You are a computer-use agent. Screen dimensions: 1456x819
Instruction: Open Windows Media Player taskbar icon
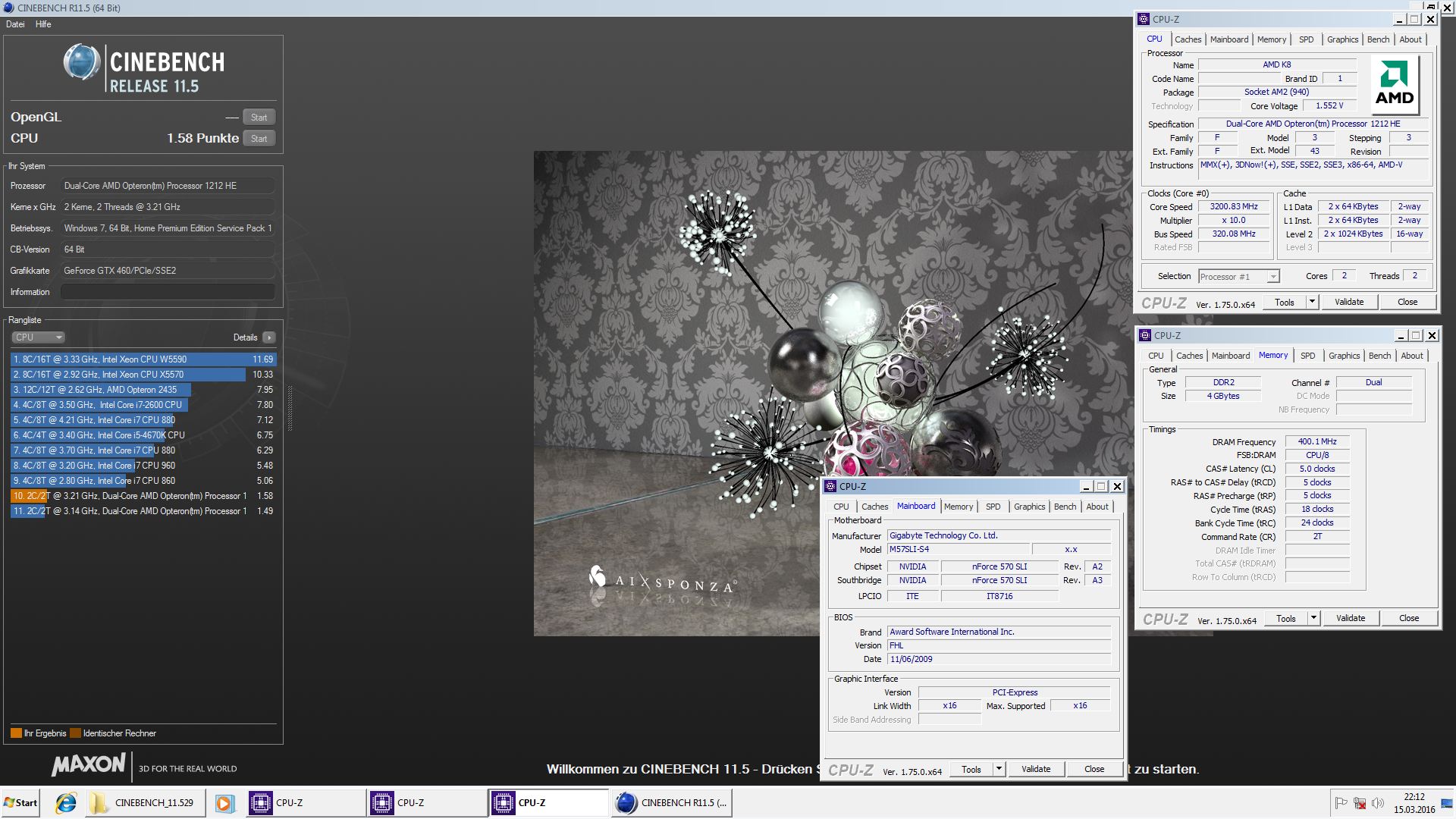224,803
